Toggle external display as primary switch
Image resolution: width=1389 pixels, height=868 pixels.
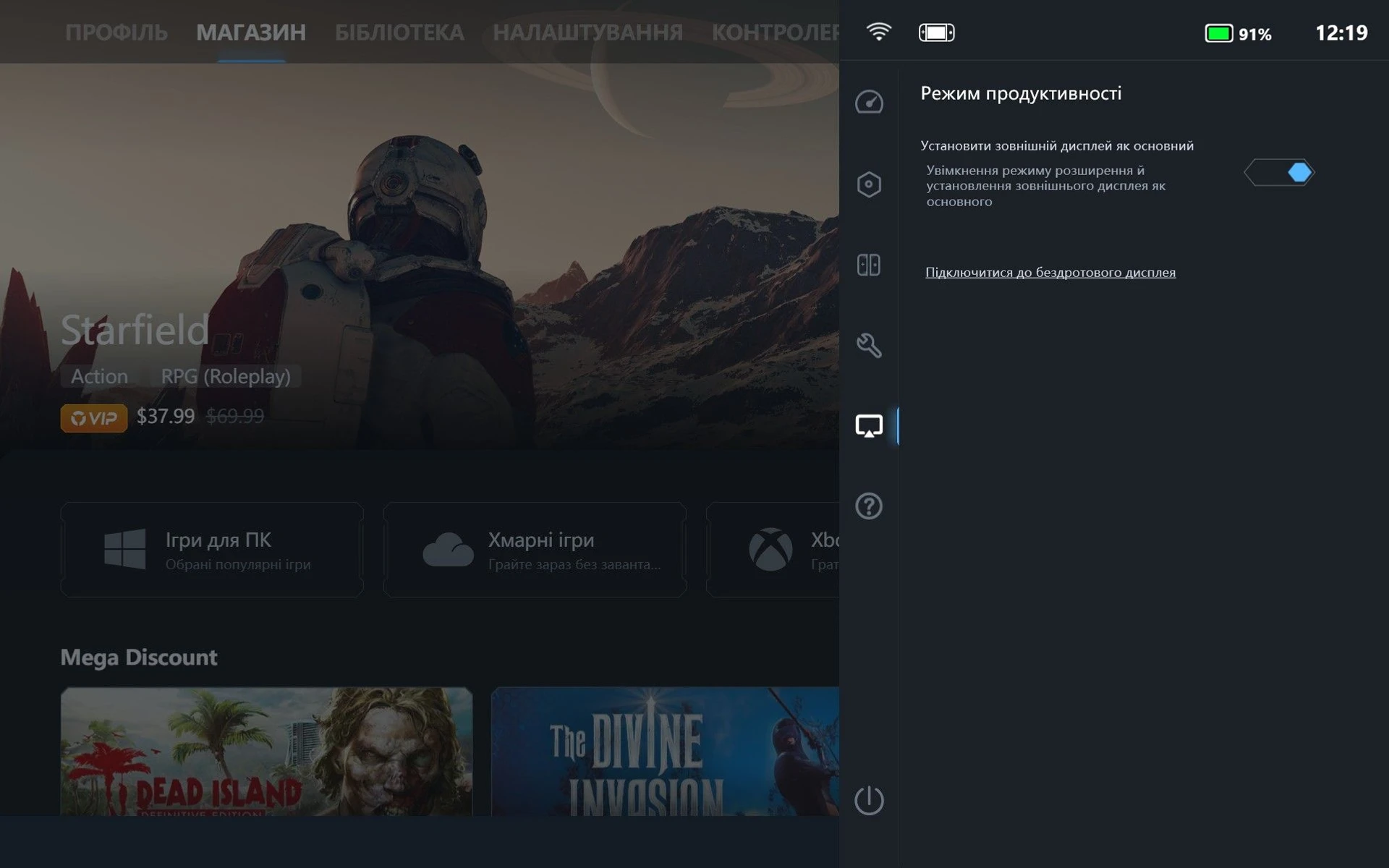pos(1279,172)
